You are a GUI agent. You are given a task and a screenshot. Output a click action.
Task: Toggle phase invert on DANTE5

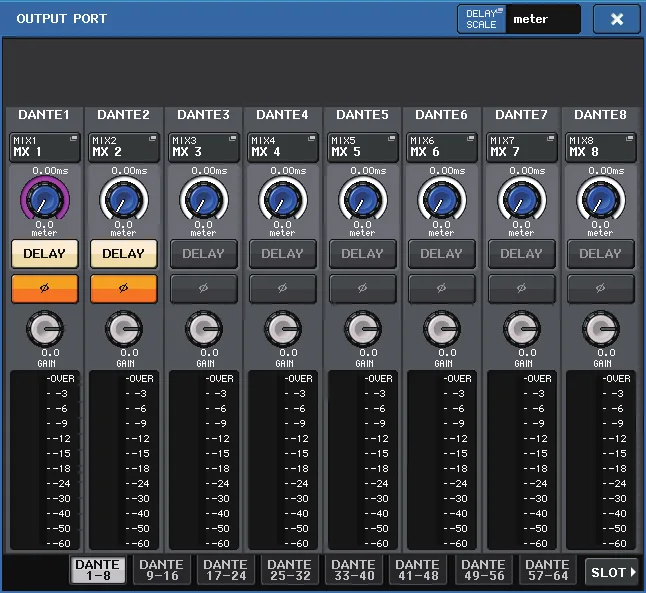tap(363, 289)
